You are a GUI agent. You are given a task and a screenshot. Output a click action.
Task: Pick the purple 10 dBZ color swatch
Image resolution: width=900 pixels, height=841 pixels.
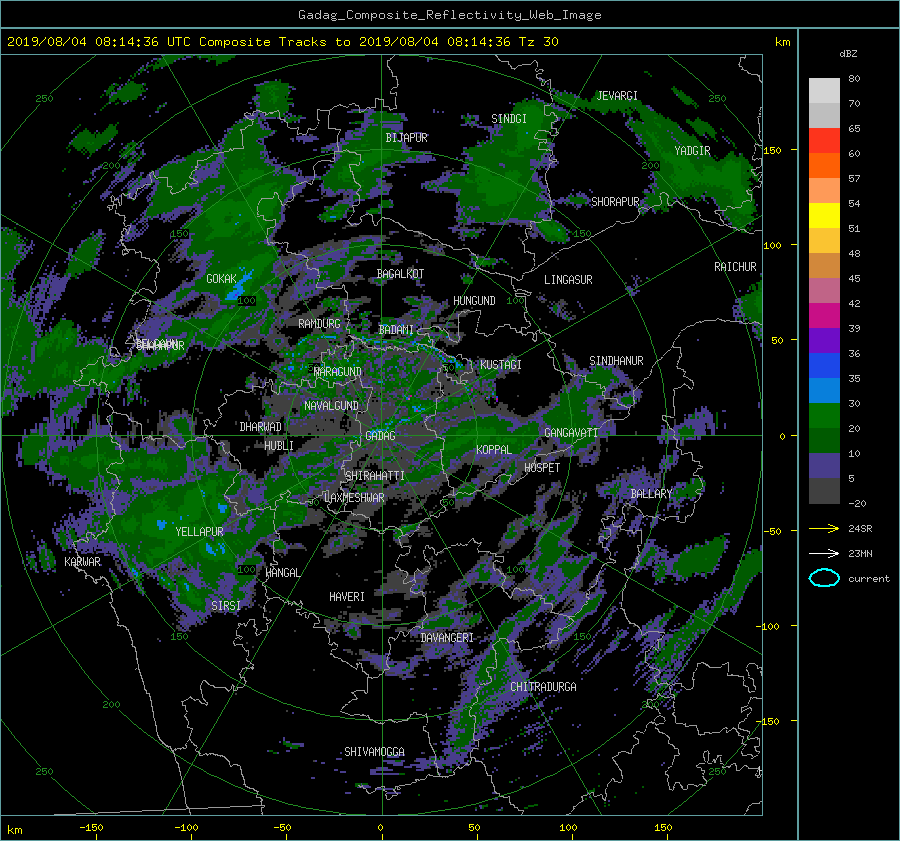pyautogui.click(x=824, y=465)
